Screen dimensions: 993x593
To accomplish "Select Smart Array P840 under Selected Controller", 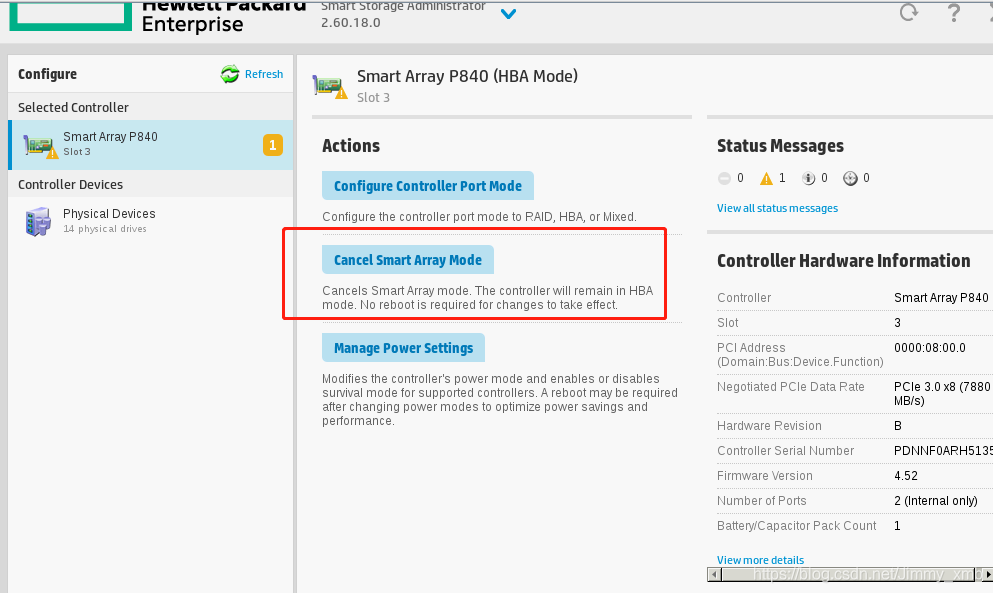I will tap(151, 144).
